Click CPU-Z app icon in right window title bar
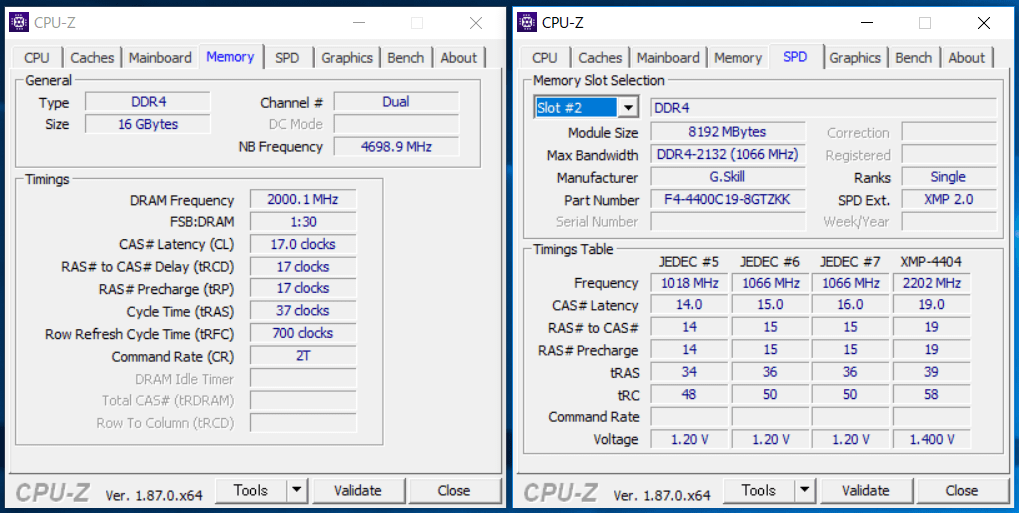Image resolution: width=1019 pixels, height=513 pixels. point(527,23)
